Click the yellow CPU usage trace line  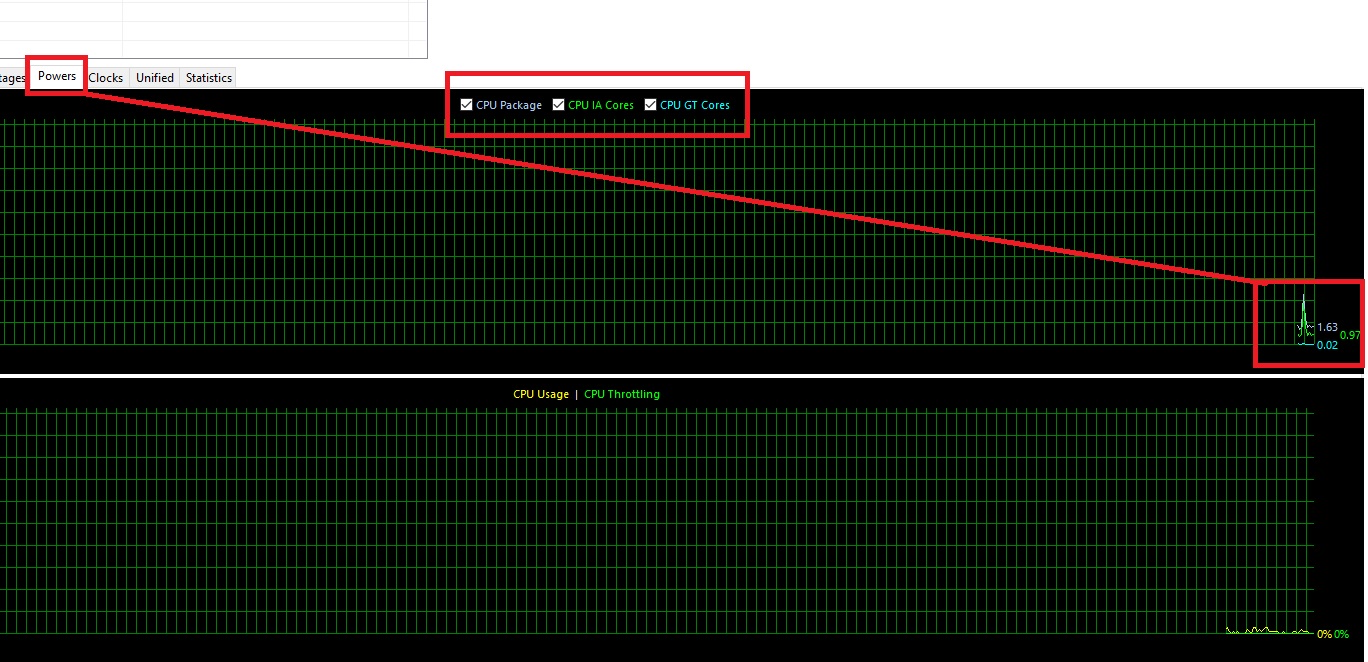pyautogui.click(x=1260, y=630)
